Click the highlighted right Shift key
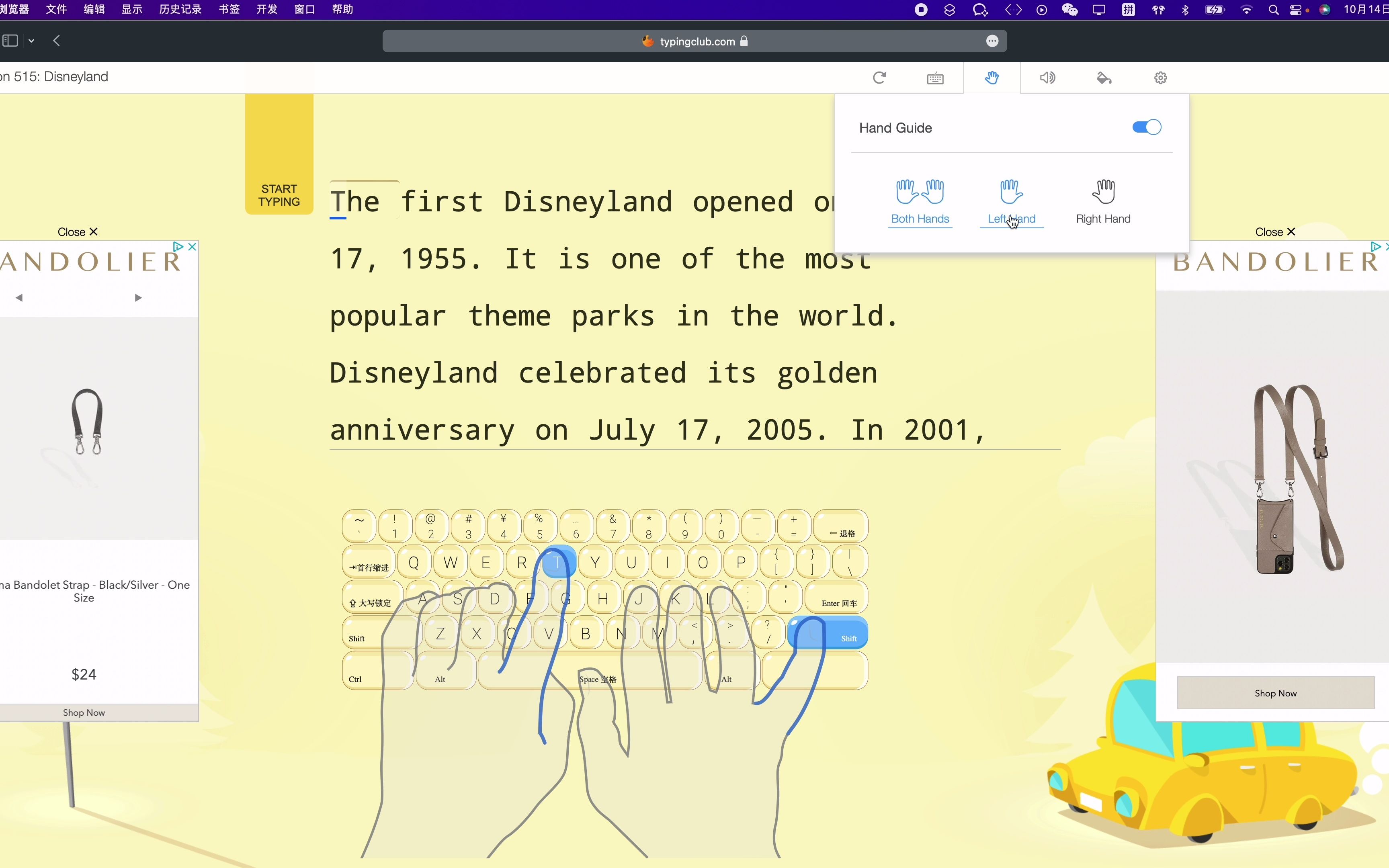 point(828,633)
